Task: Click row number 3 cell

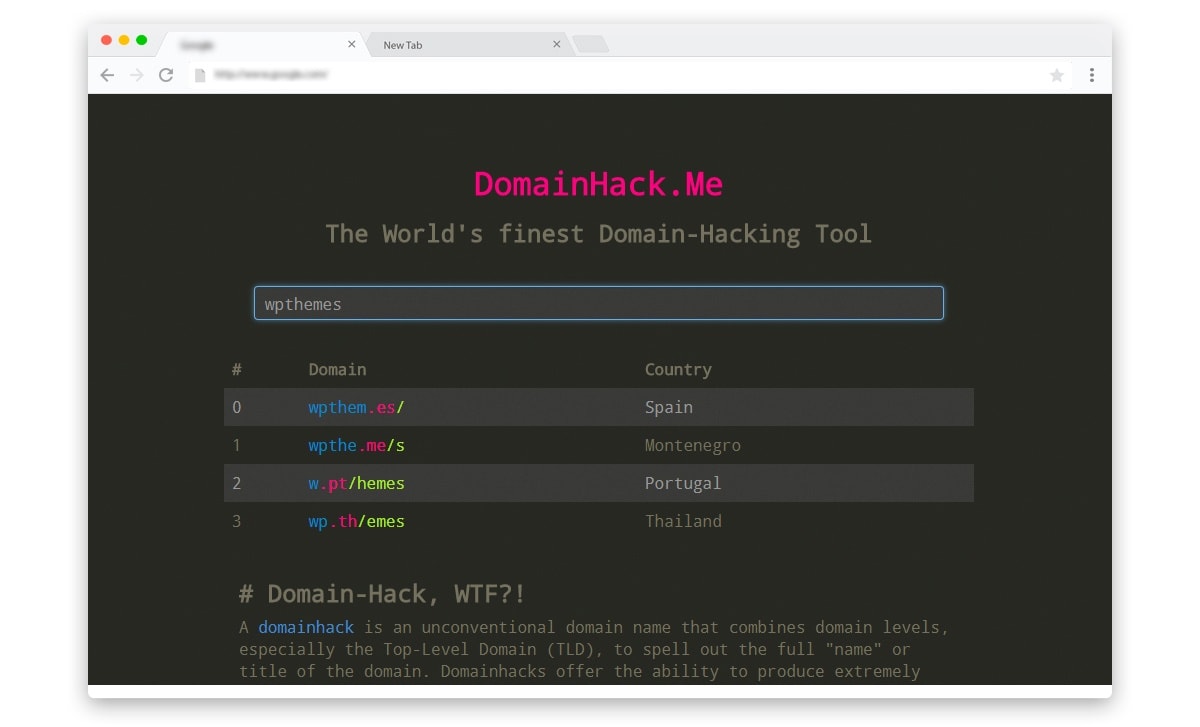Action: pyautogui.click(x=237, y=521)
